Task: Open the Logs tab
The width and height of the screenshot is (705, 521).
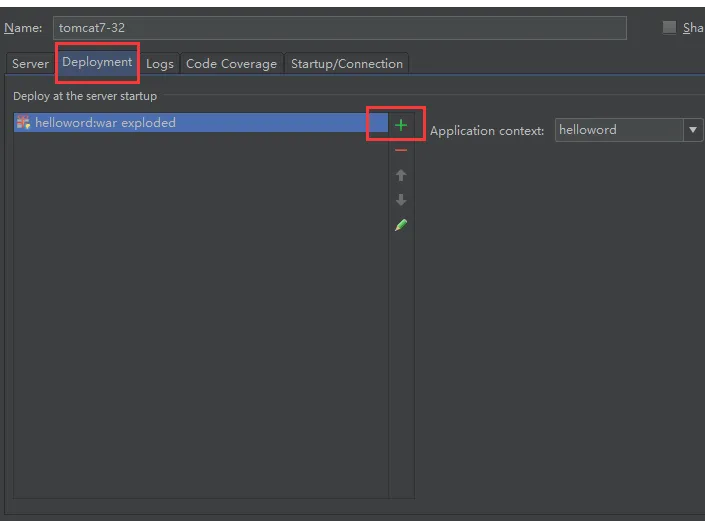Action: pyautogui.click(x=160, y=64)
